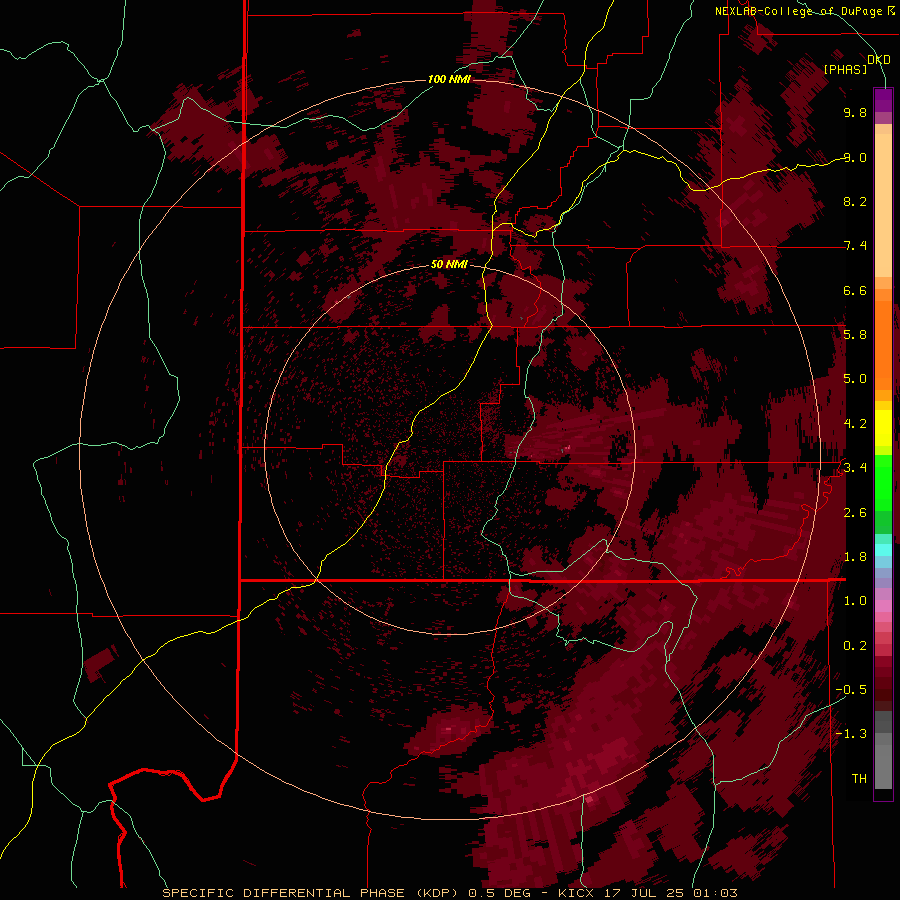Click the 4.2 scale value

coord(855,423)
